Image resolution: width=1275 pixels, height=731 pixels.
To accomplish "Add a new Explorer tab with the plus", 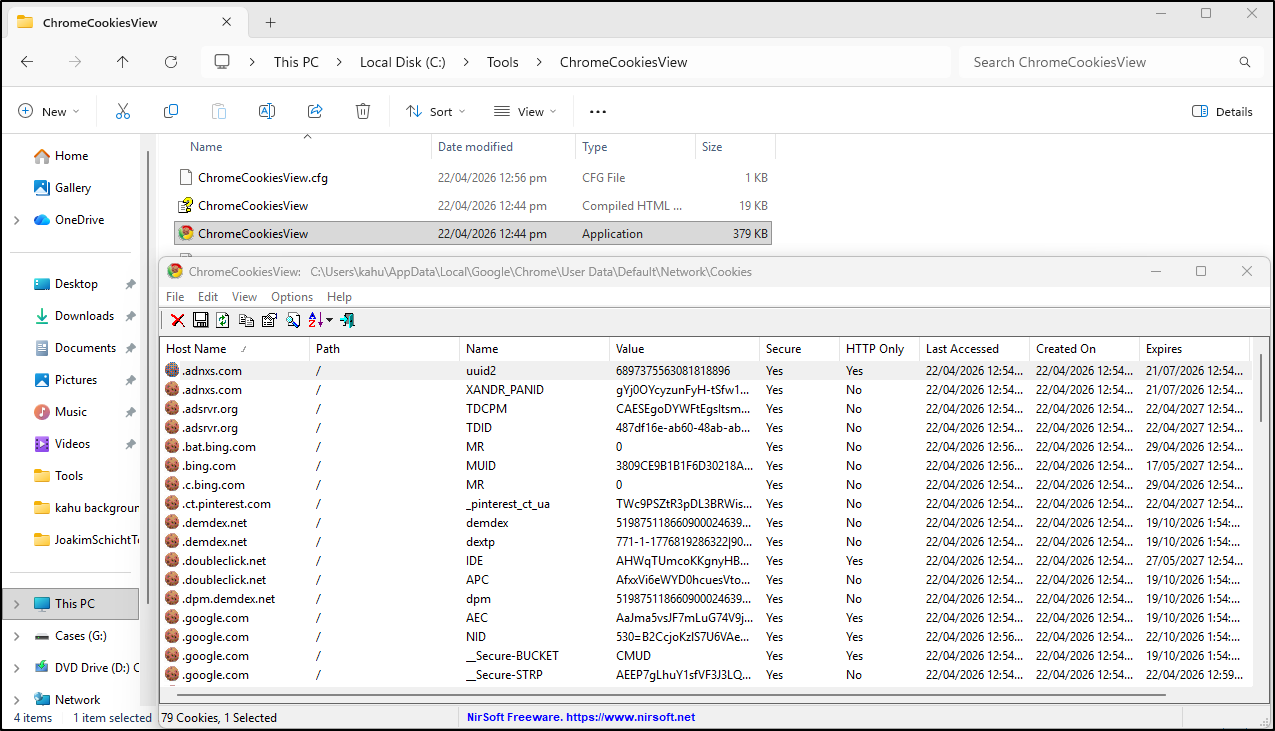I will pos(270,22).
